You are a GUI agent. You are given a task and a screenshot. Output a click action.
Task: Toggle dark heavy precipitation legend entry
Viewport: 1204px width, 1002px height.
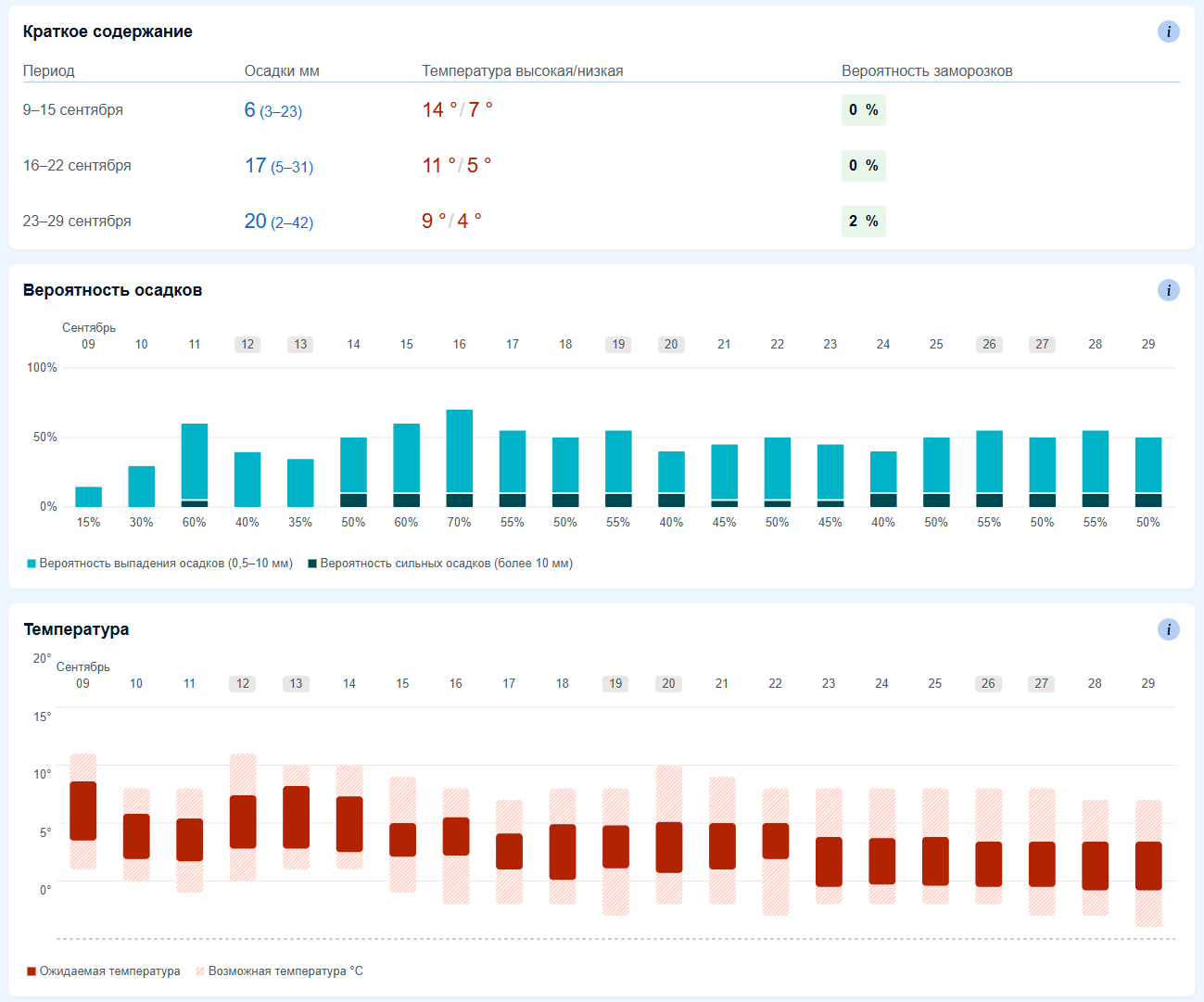pyautogui.click(x=440, y=564)
